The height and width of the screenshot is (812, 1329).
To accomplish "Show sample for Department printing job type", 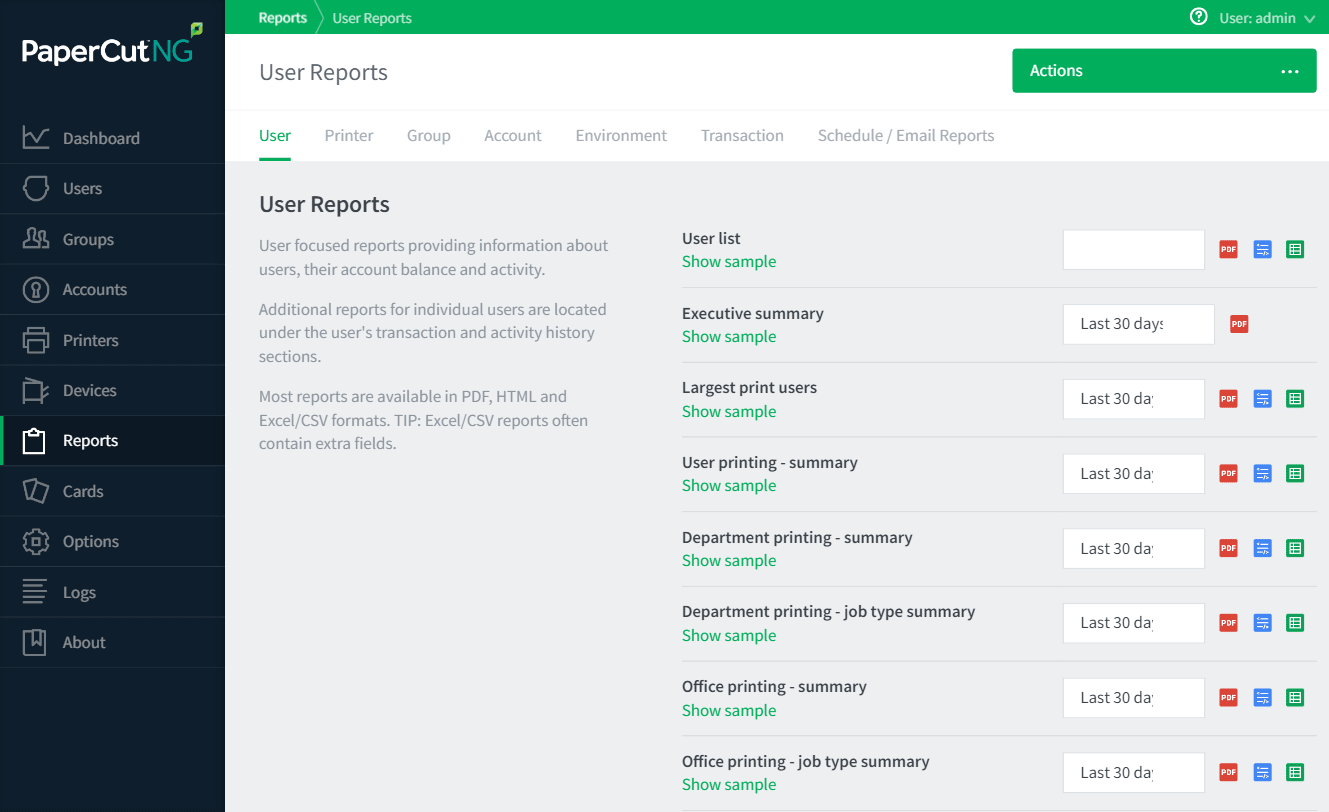I will [729, 636].
